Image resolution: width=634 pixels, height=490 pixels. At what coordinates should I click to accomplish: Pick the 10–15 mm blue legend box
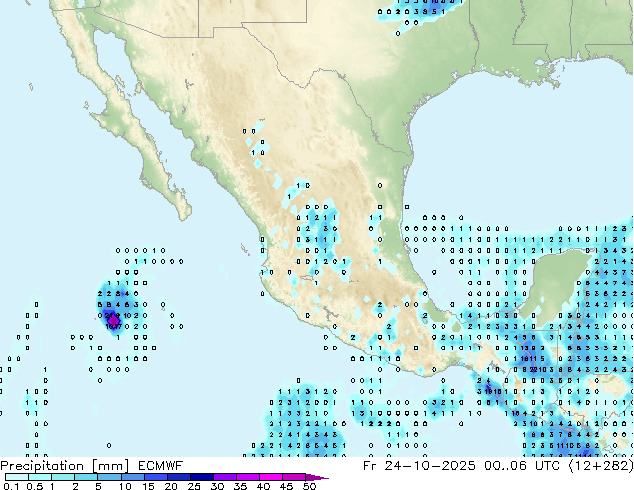pyautogui.click(x=133, y=477)
